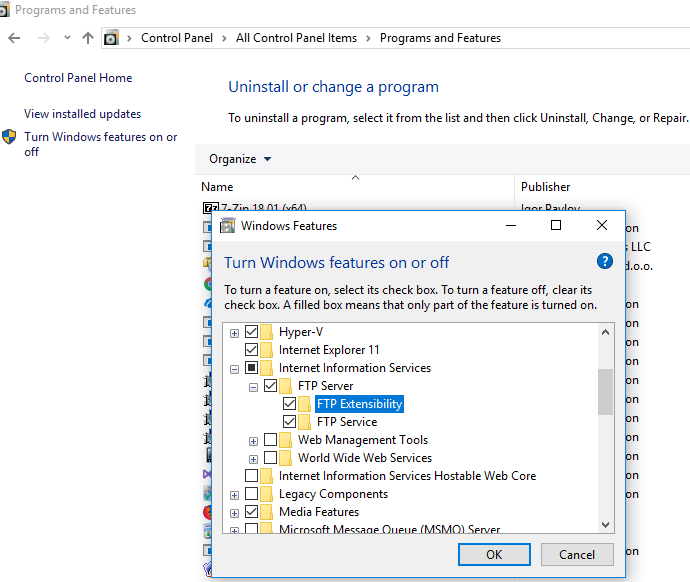
Task: Enable the World Wide Web Services checkbox
Action: point(270,458)
